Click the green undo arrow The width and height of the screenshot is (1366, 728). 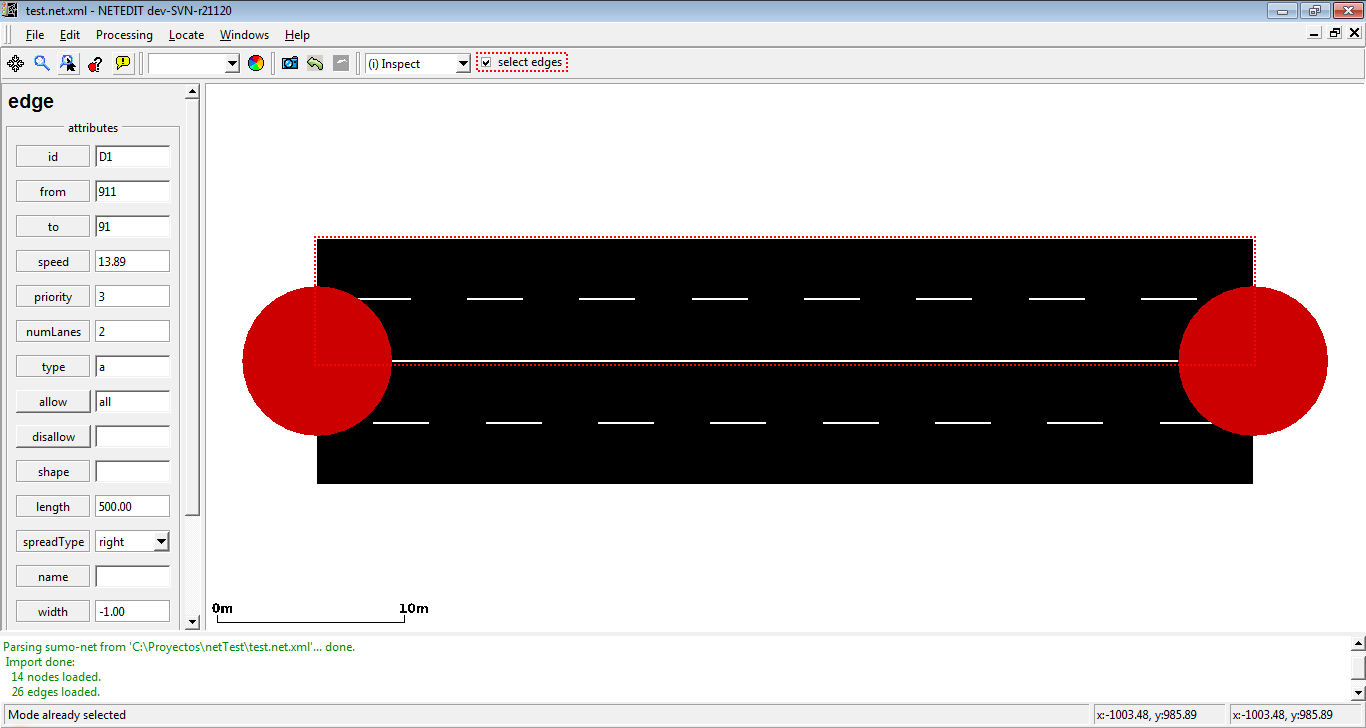315,63
